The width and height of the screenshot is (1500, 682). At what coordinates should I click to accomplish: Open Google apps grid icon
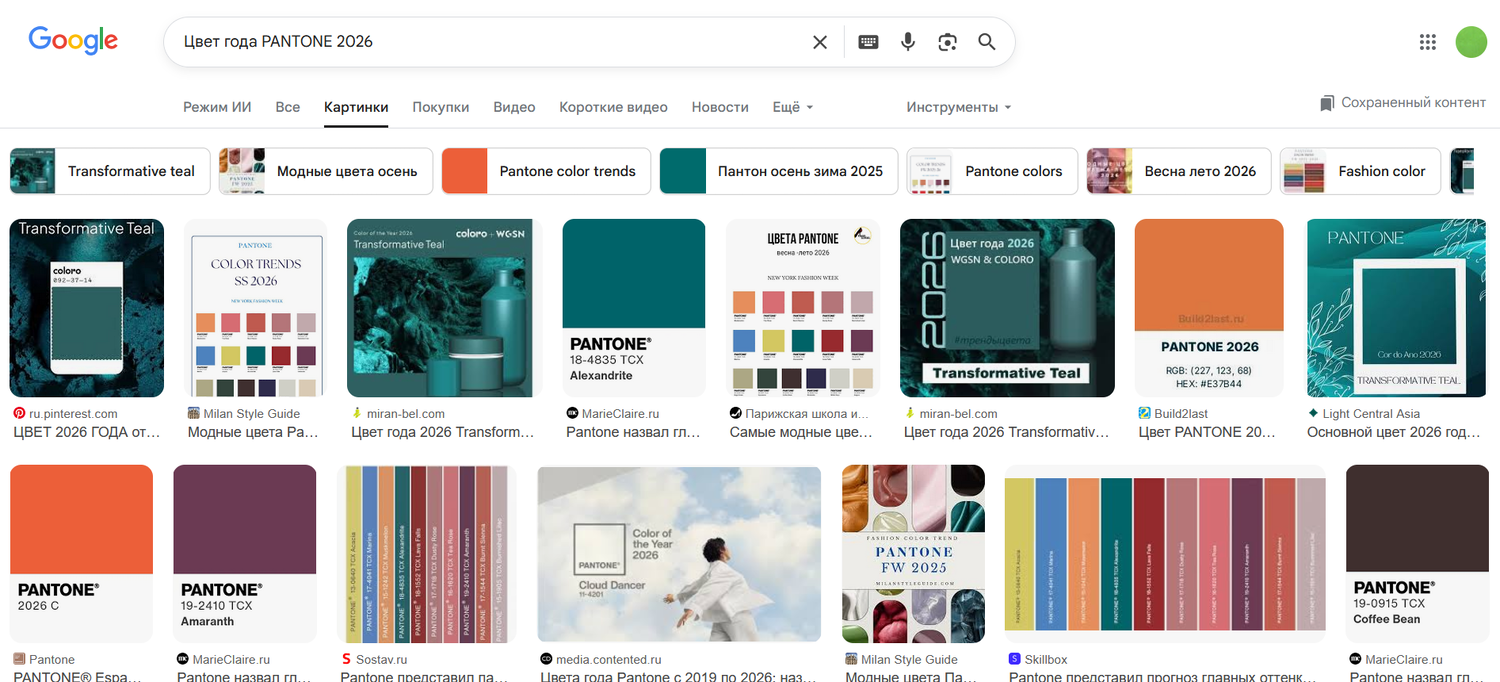[x=1428, y=42]
